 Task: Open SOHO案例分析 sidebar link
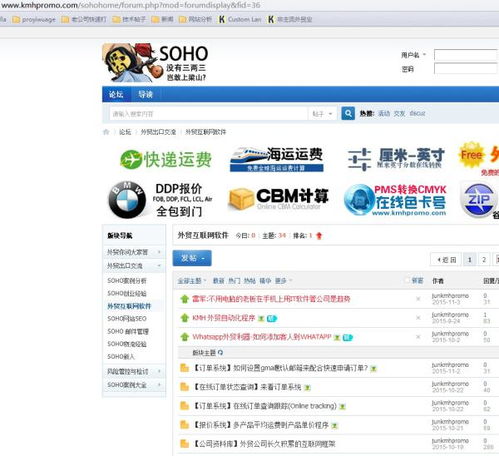tap(127, 281)
